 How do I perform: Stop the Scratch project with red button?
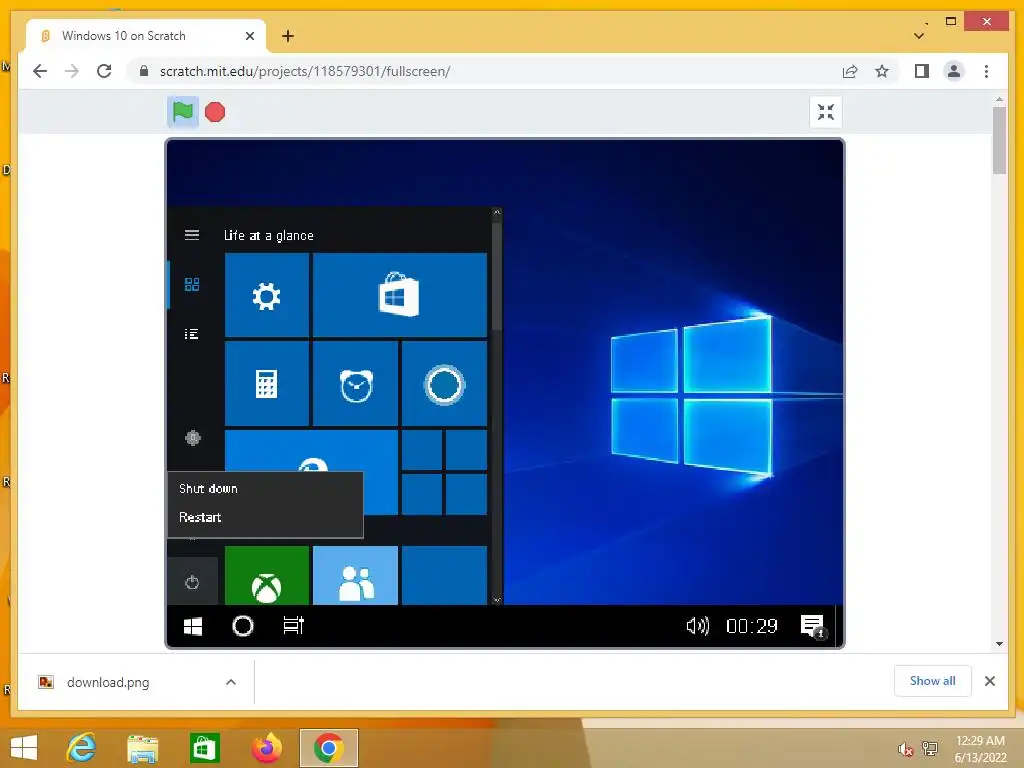tap(215, 112)
